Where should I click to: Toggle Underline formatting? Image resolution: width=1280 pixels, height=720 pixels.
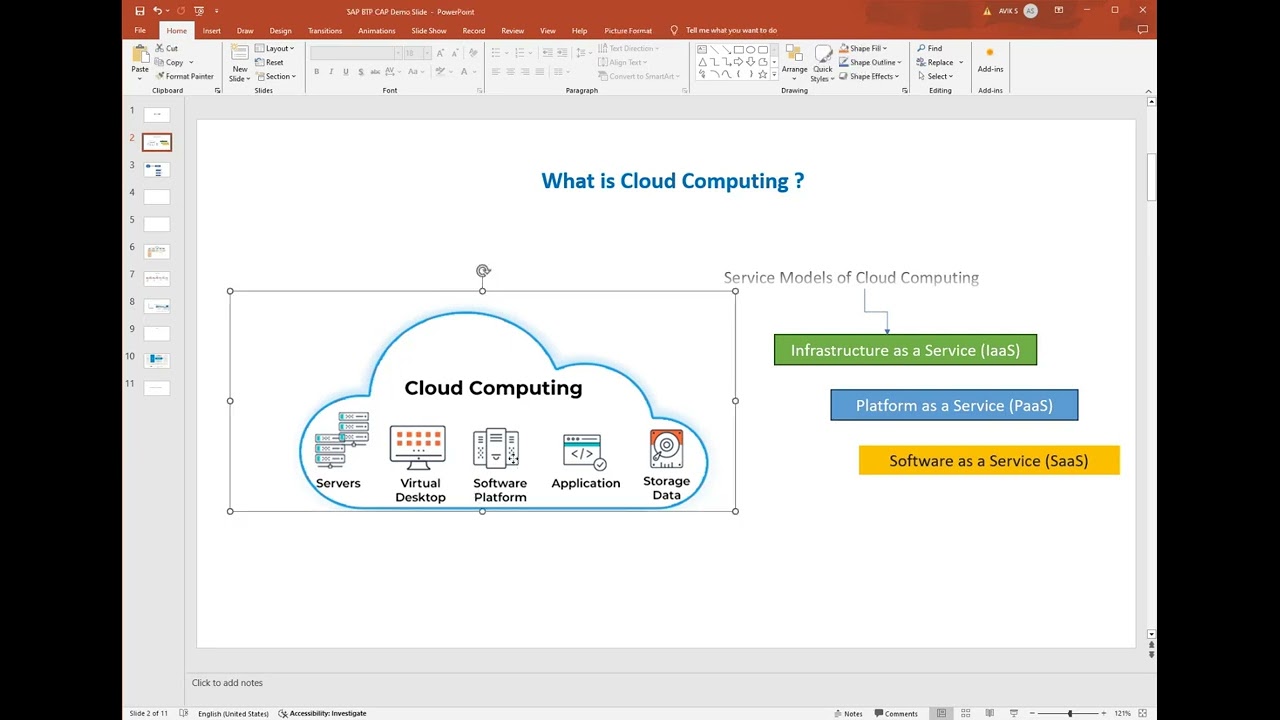346,72
